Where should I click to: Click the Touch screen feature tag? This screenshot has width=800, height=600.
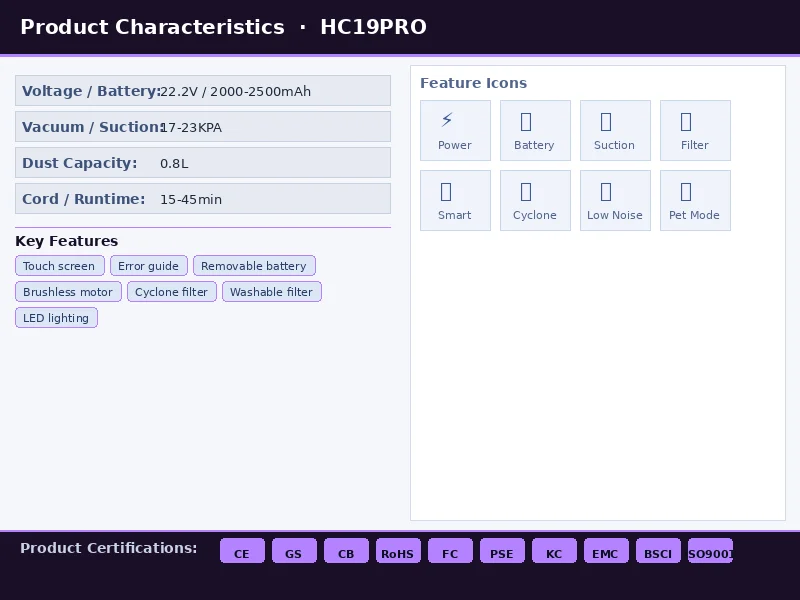pyautogui.click(x=60, y=266)
